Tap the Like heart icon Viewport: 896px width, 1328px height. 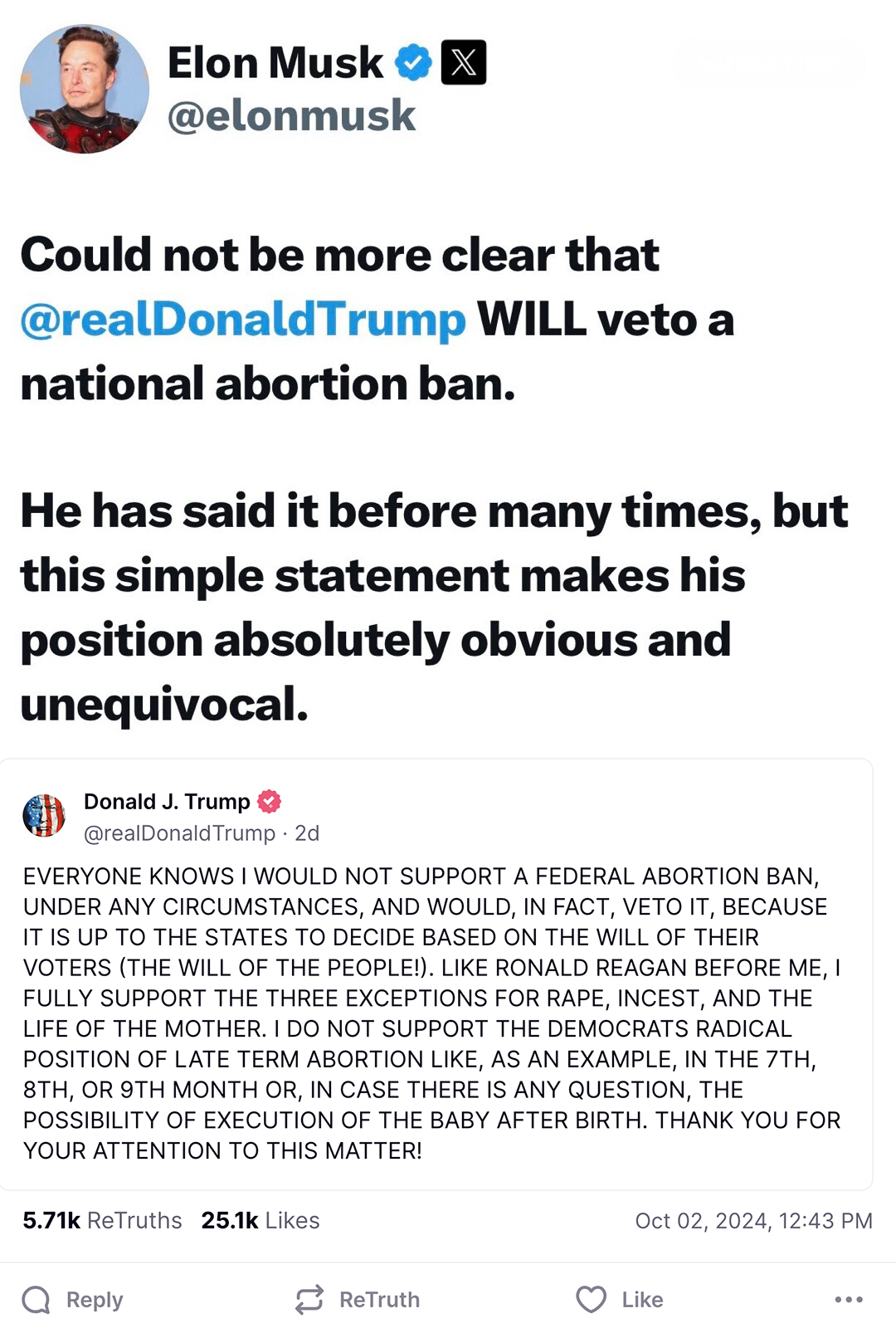click(x=590, y=1300)
